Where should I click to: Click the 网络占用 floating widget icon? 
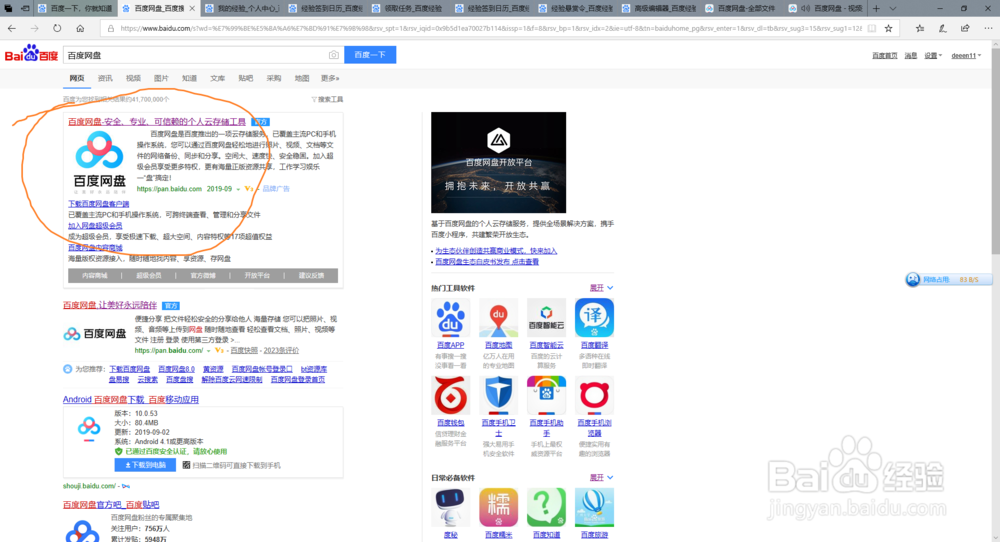click(913, 279)
